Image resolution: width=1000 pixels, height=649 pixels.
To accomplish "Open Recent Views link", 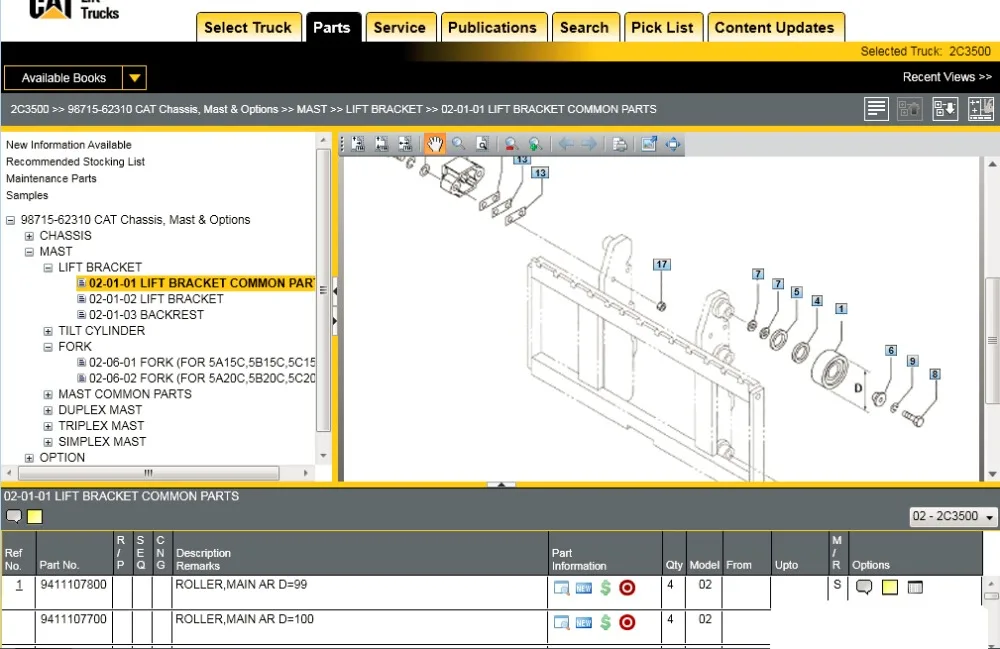I will tap(947, 77).
